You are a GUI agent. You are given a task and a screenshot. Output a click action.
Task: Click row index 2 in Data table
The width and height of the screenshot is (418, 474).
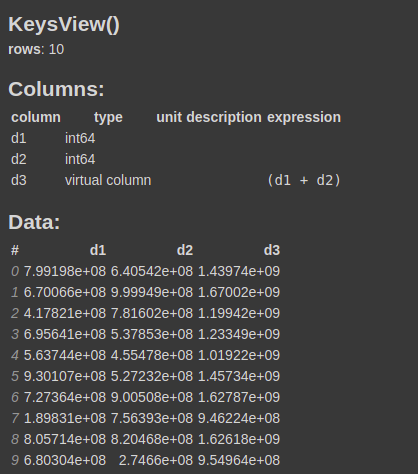[15, 313]
